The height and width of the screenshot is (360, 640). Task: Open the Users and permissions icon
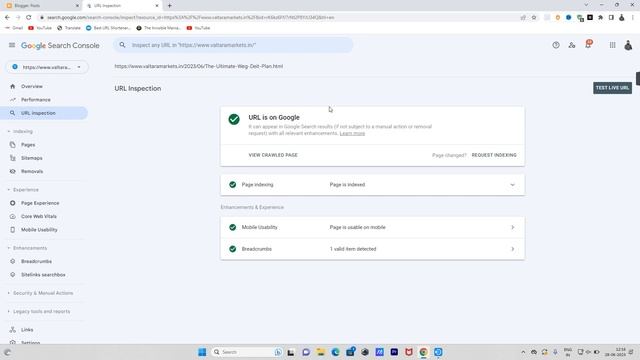(572, 45)
